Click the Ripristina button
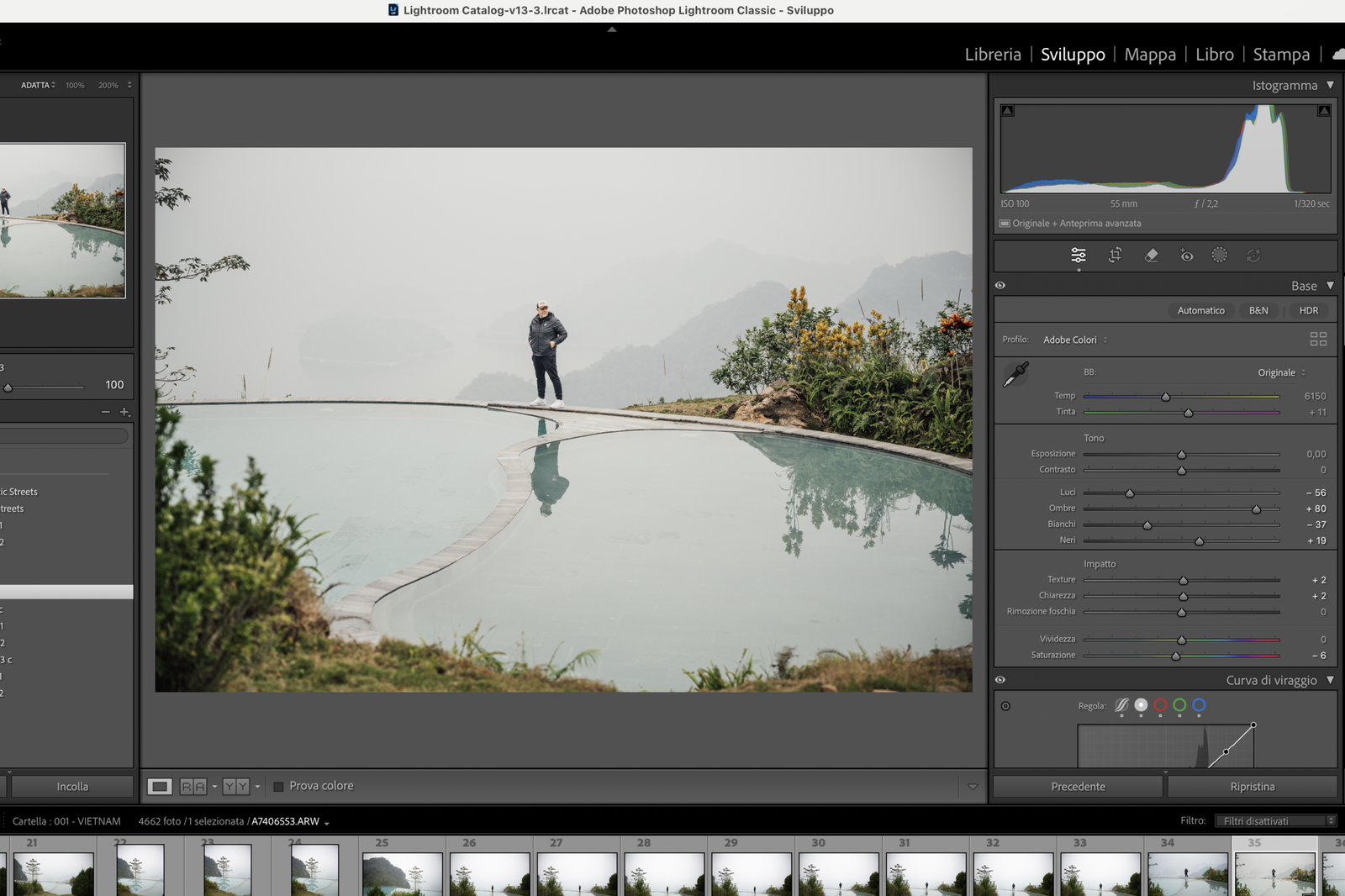This screenshot has width=1345, height=896. 1252,787
